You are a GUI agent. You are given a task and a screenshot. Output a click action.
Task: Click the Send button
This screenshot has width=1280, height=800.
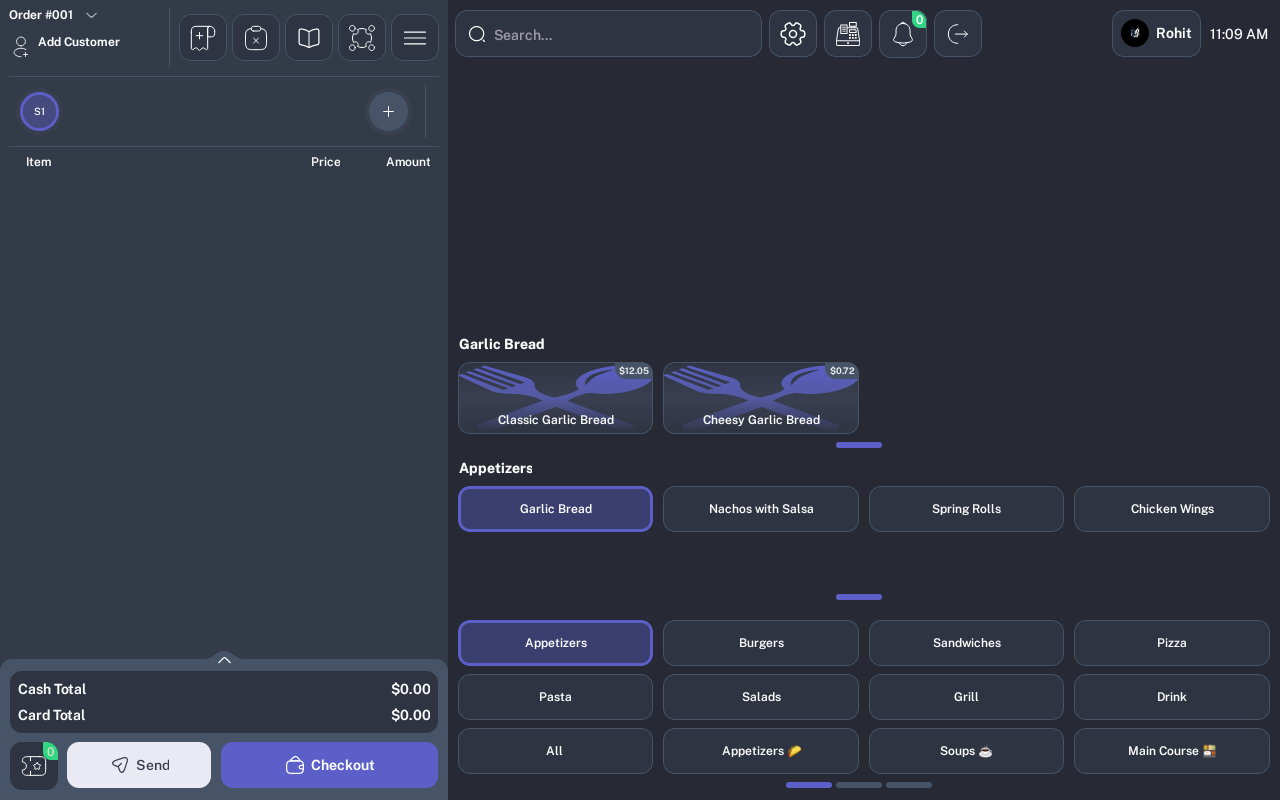pos(139,765)
